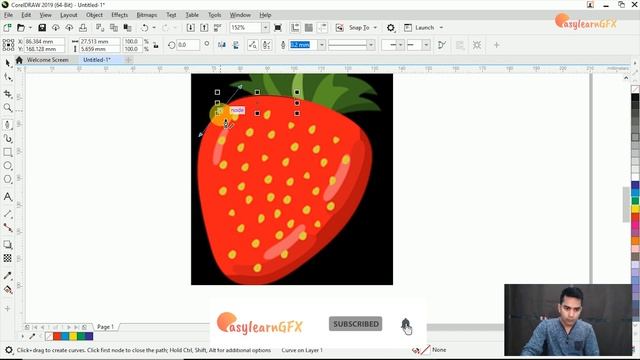This screenshot has height=360, width=640.
Task: Toggle Mirror vertically button
Action: tap(236, 45)
